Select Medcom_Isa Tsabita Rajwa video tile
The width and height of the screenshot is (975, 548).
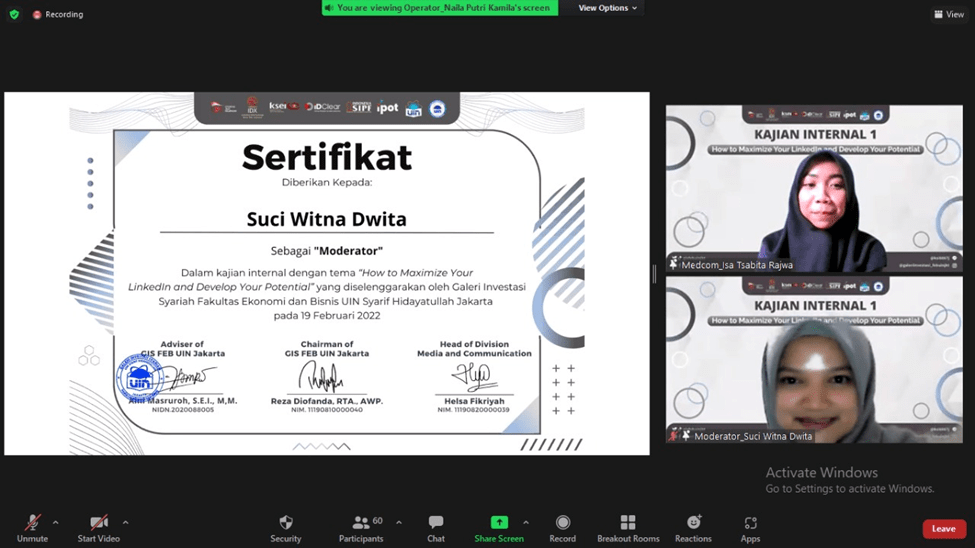[814, 188]
